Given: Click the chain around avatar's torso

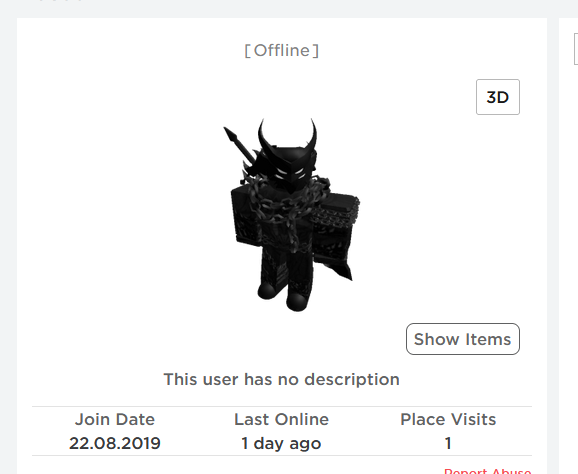Looking at the screenshot, I should click(x=284, y=206).
